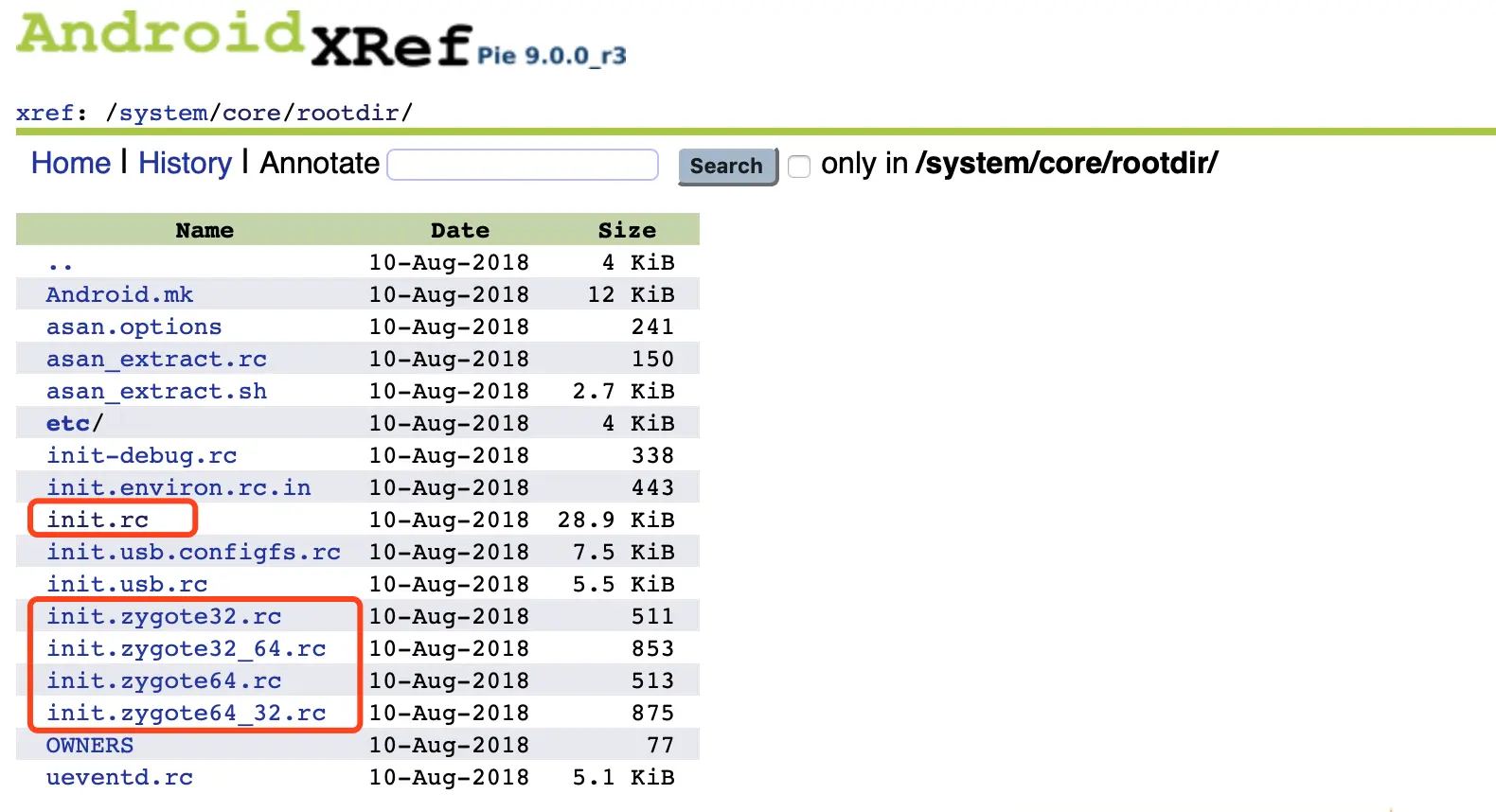Open the ueventd.rc file
The height and width of the screenshot is (812, 1496).
click(119, 777)
